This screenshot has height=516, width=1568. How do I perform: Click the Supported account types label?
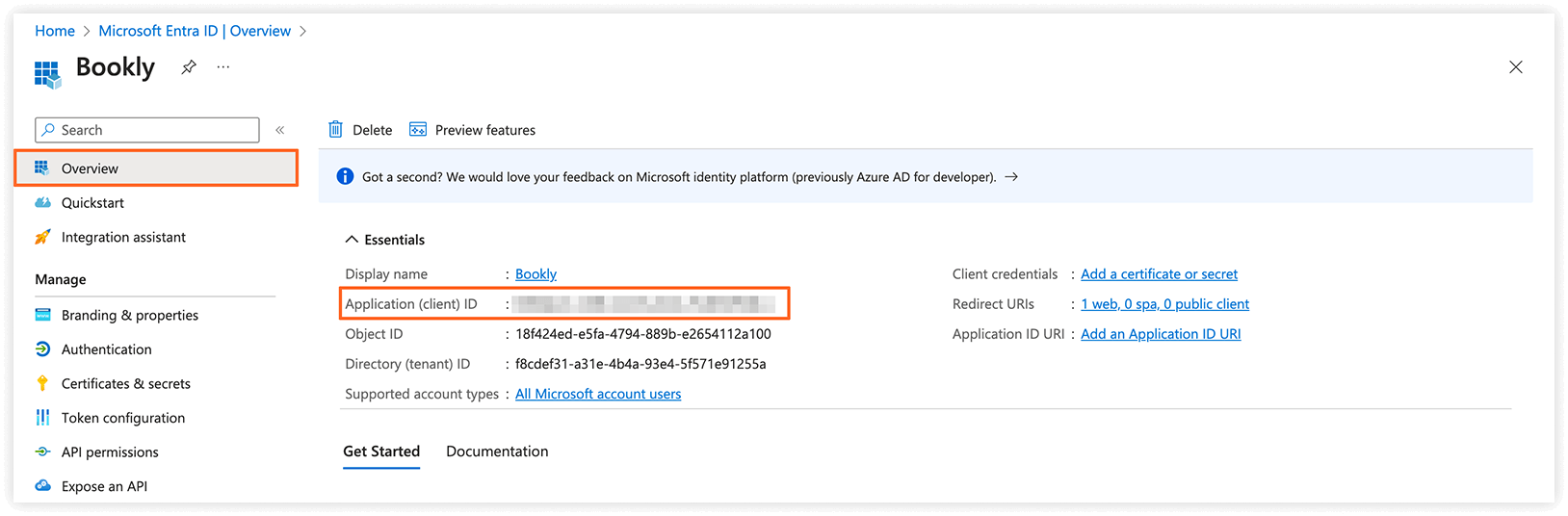click(x=422, y=394)
